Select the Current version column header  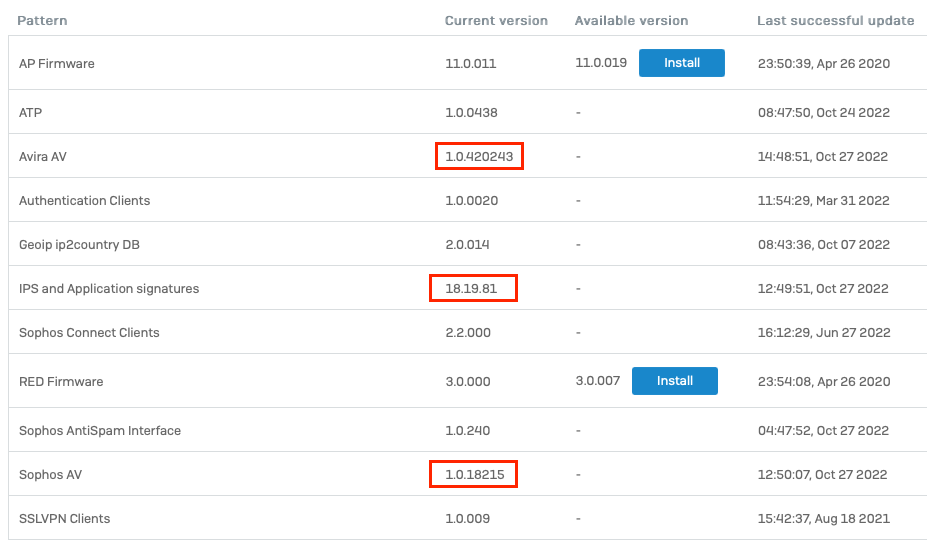point(496,21)
